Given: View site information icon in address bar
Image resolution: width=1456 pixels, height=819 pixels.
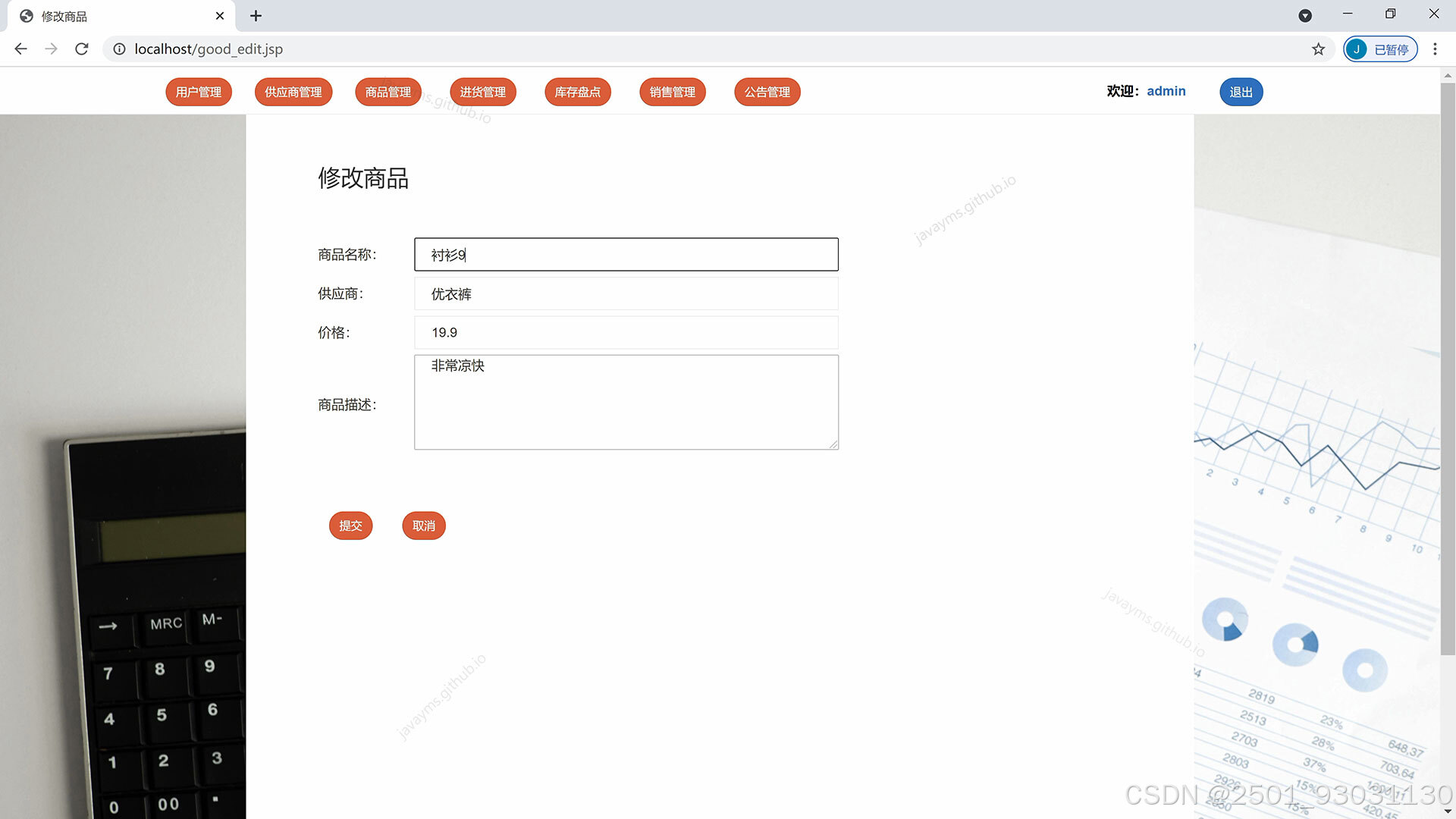Looking at the screenshot, I should tap(119, 49).
